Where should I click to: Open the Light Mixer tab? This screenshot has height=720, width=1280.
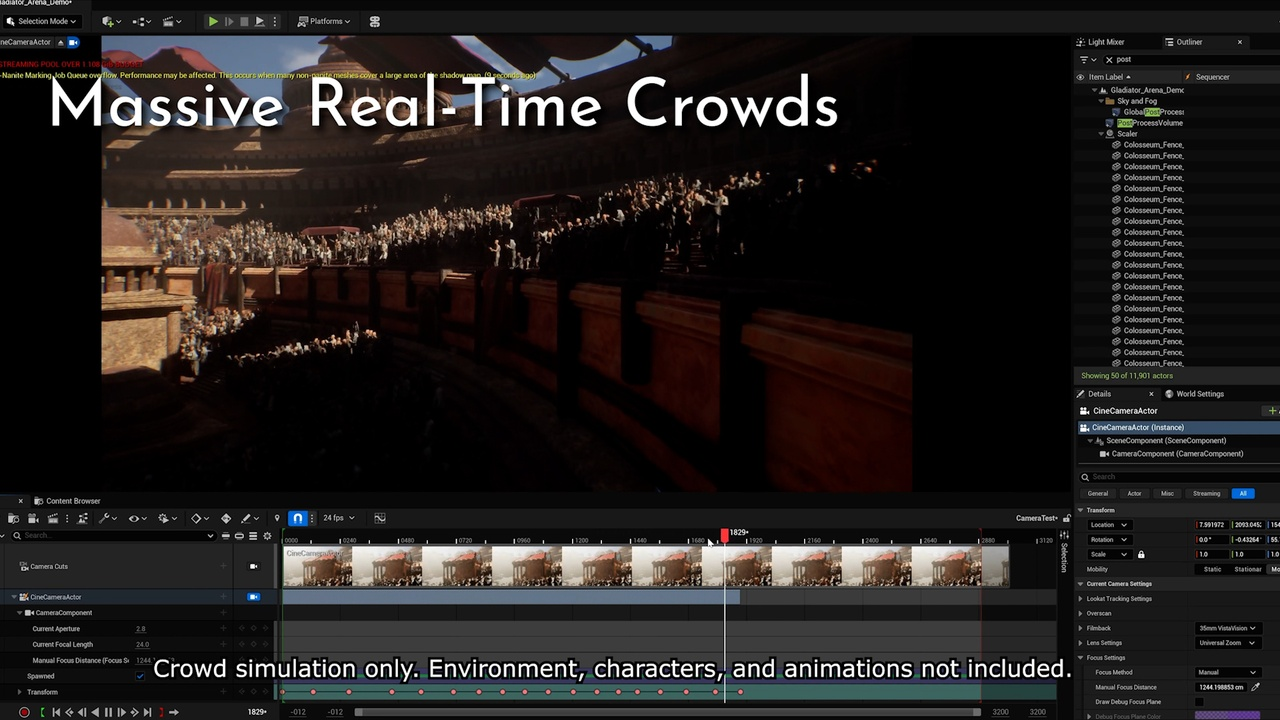(1105, 42)
